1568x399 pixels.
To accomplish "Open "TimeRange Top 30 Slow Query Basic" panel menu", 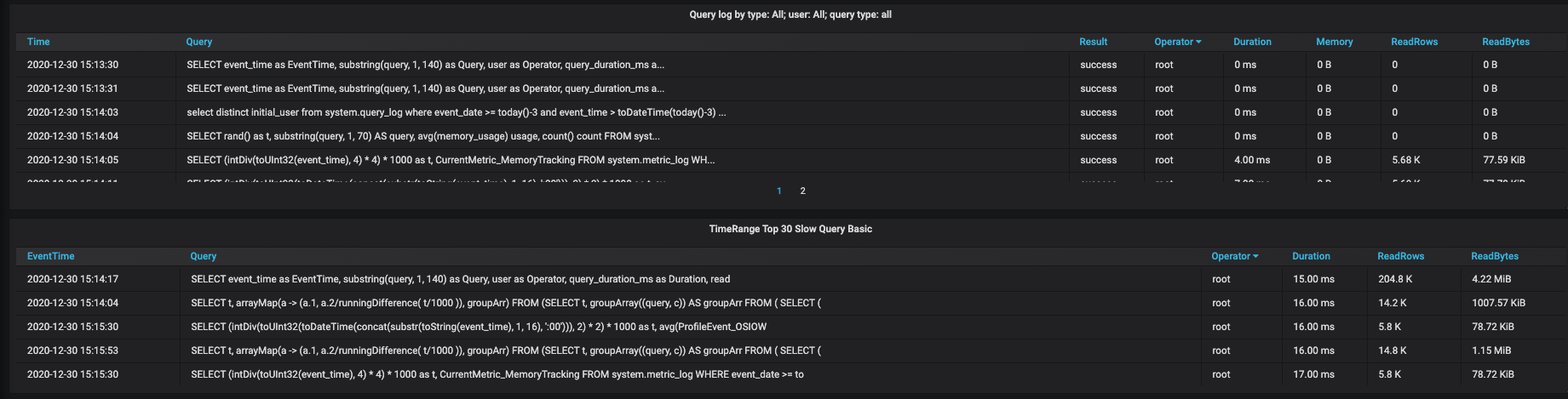I will click(790, 229).
